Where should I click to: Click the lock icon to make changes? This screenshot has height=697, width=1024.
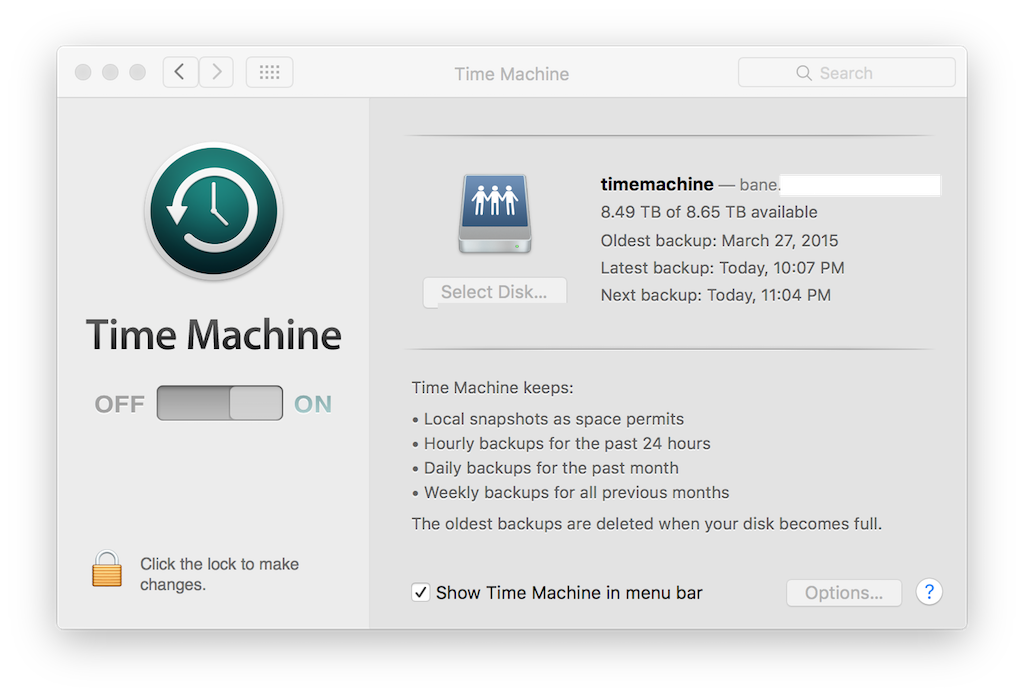pyautogui.click(x=106, y=568)
